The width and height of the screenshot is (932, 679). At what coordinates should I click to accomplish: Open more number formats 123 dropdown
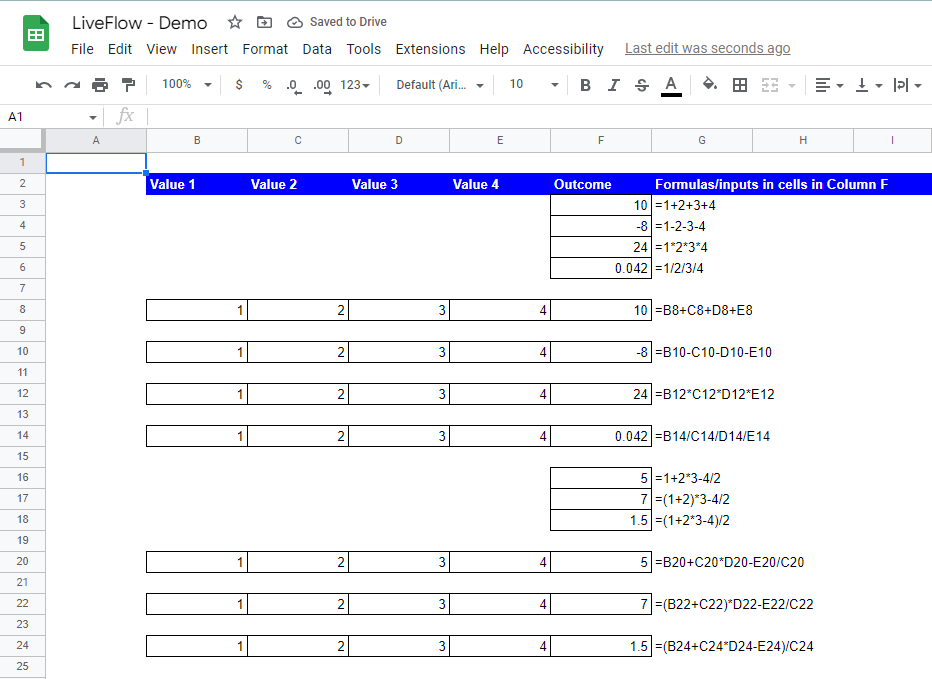coord(355,85)
